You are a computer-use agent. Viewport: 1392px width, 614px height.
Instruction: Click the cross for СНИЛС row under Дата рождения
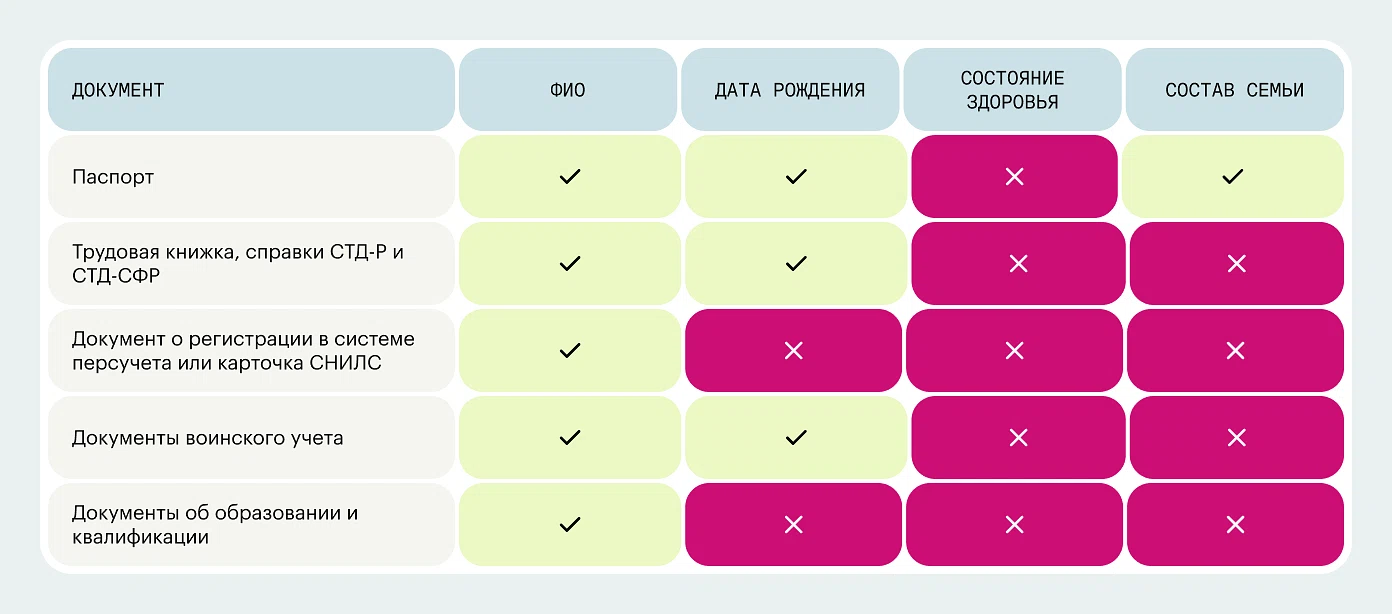tap(794, 351)
